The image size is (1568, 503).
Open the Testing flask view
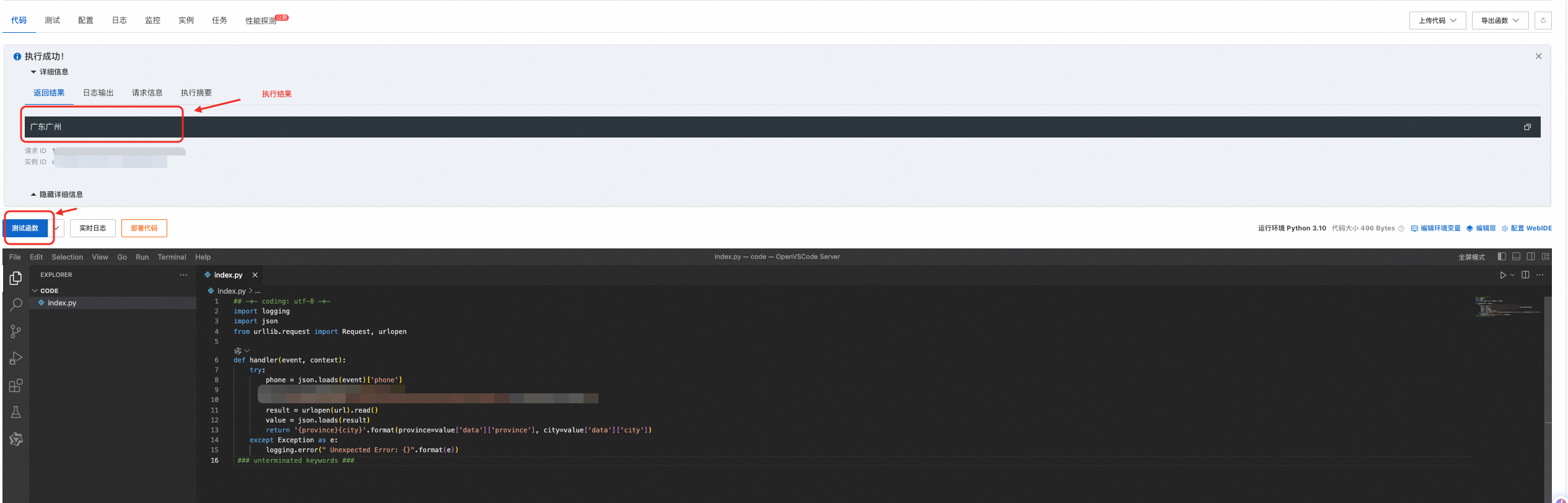pyautogui.click(x=16, y=413)
